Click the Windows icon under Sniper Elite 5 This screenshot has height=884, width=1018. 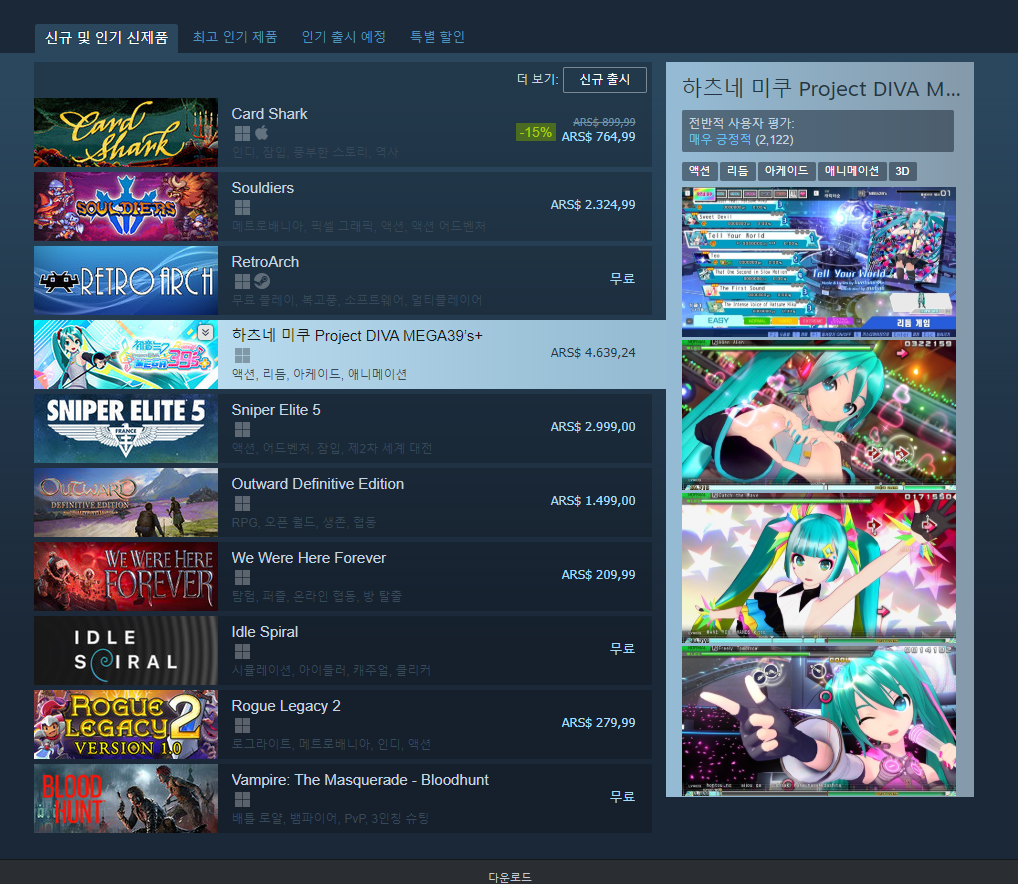pyautogui.click(x=242, y=429)
